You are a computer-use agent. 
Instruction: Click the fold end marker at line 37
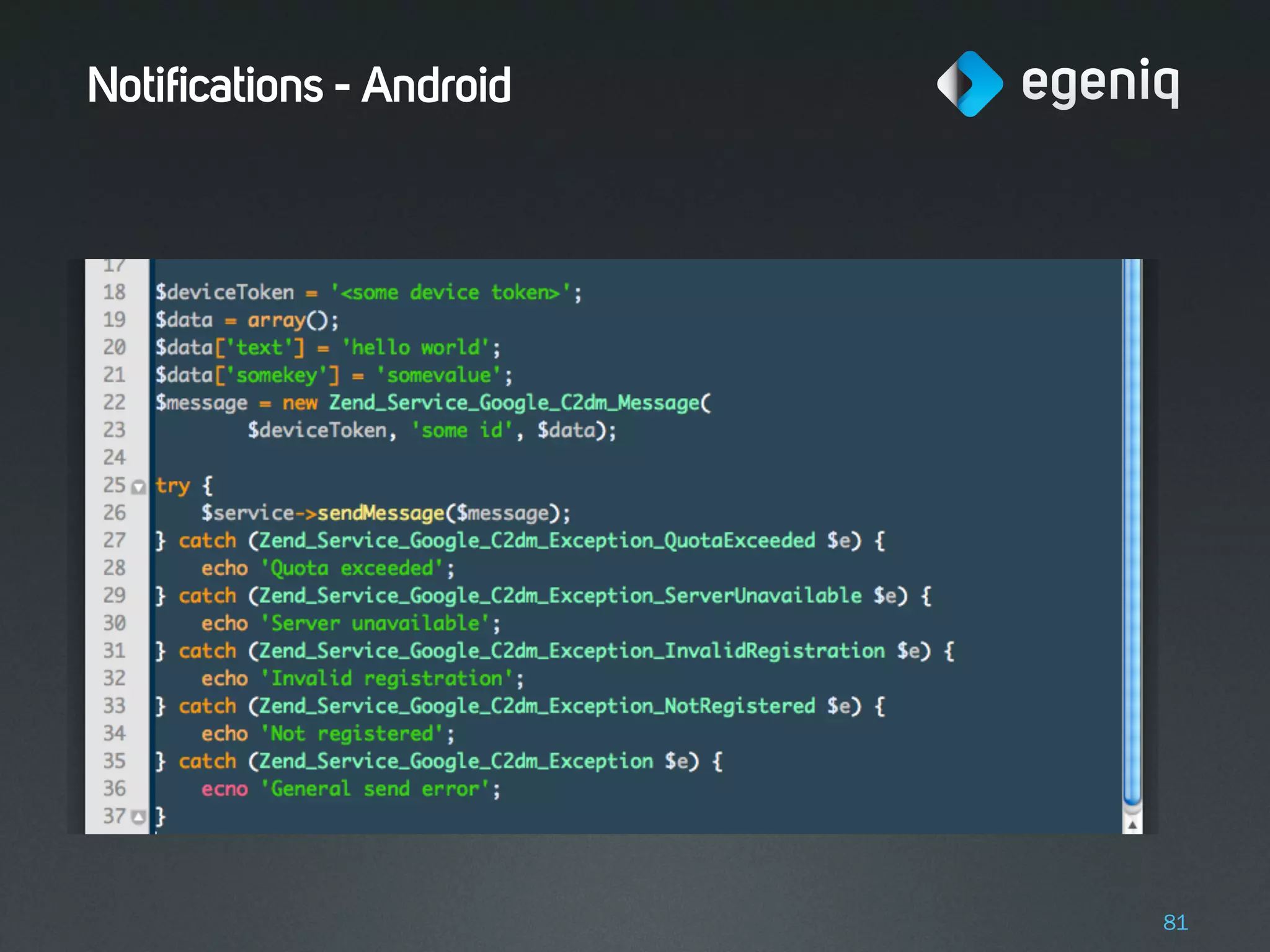click(139, 817)
